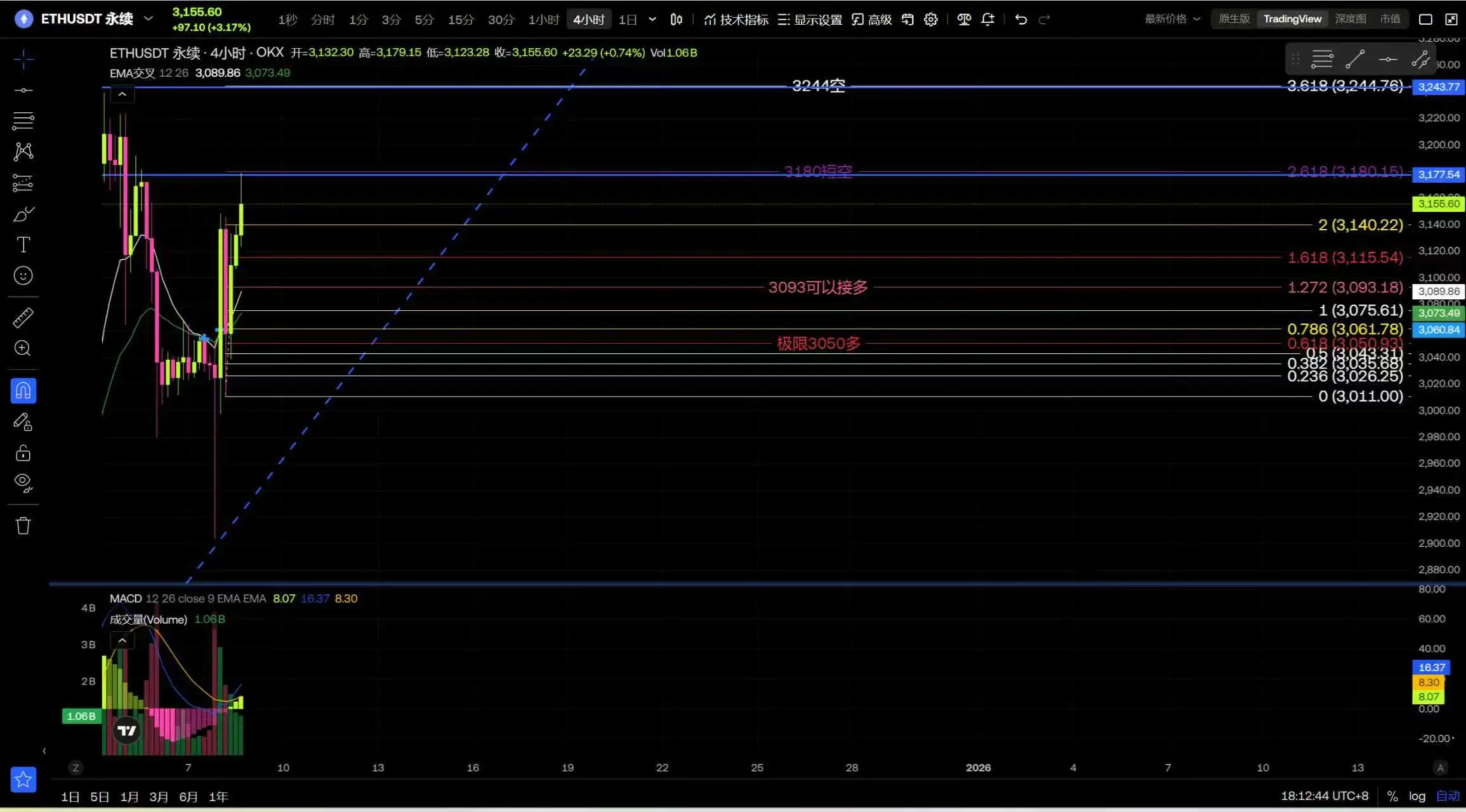Click the zoom in magnifier tool
1466x812 pixels.
23,348
